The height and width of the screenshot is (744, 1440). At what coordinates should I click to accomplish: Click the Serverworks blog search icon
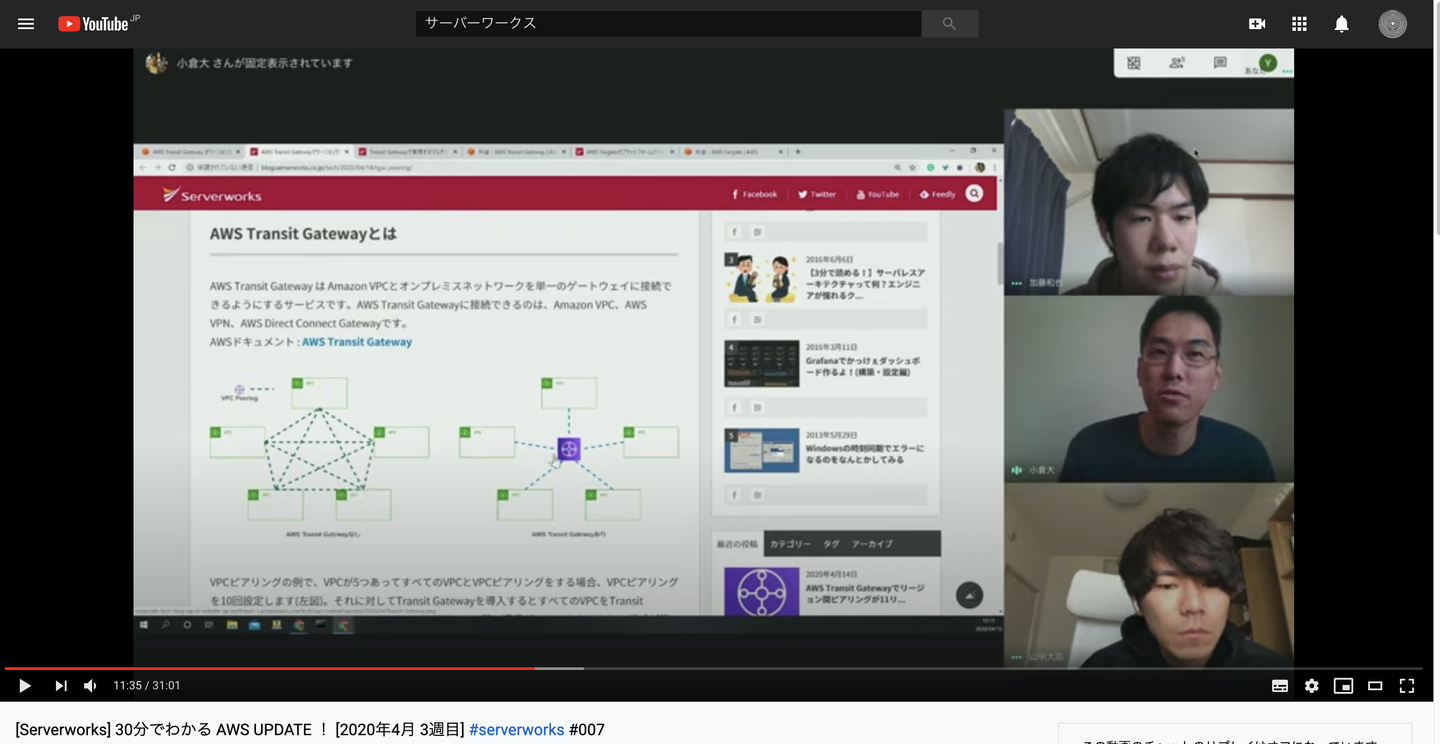974,194
